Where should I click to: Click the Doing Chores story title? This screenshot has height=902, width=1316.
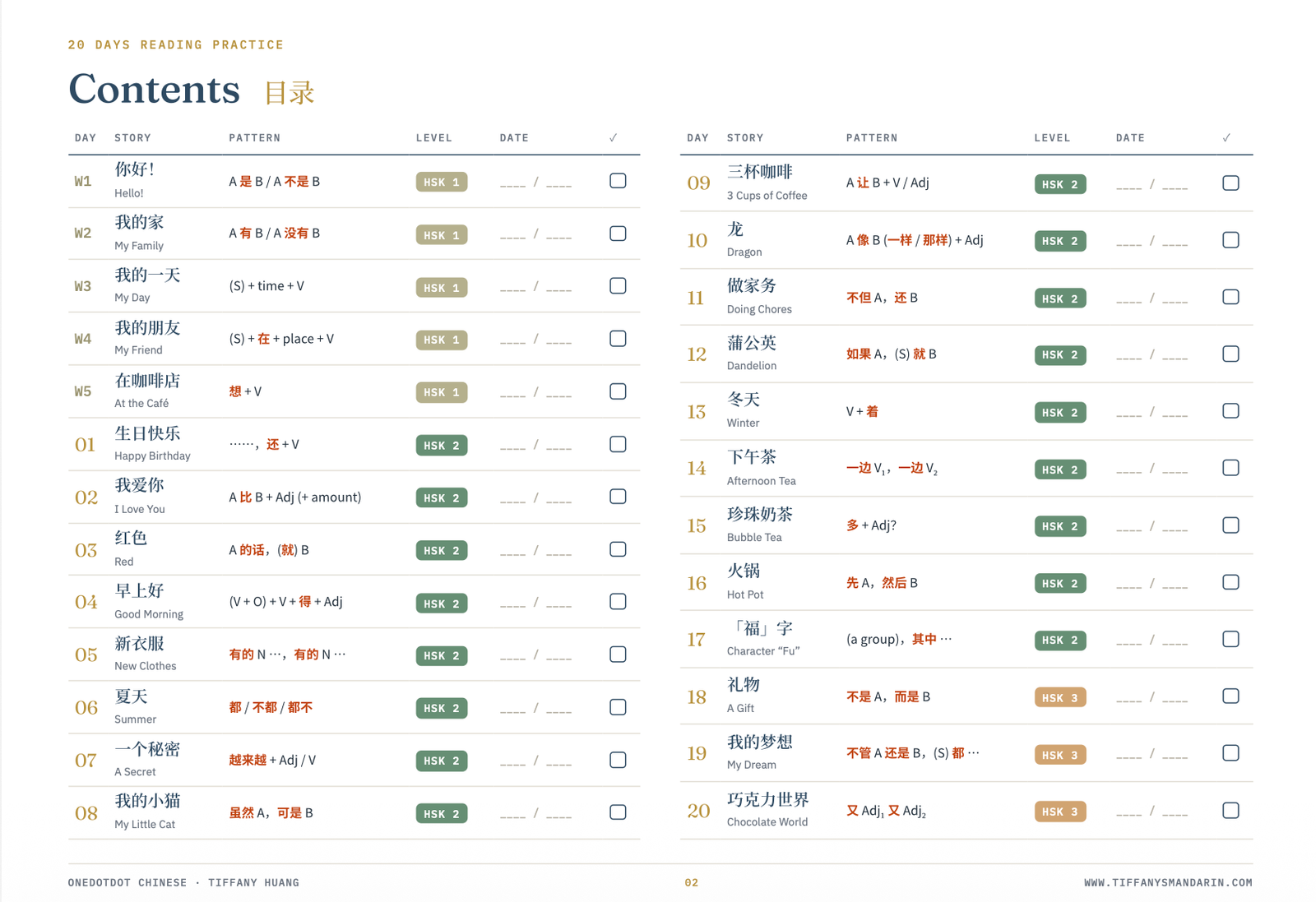pyautogui.click(x=759, y=297)
